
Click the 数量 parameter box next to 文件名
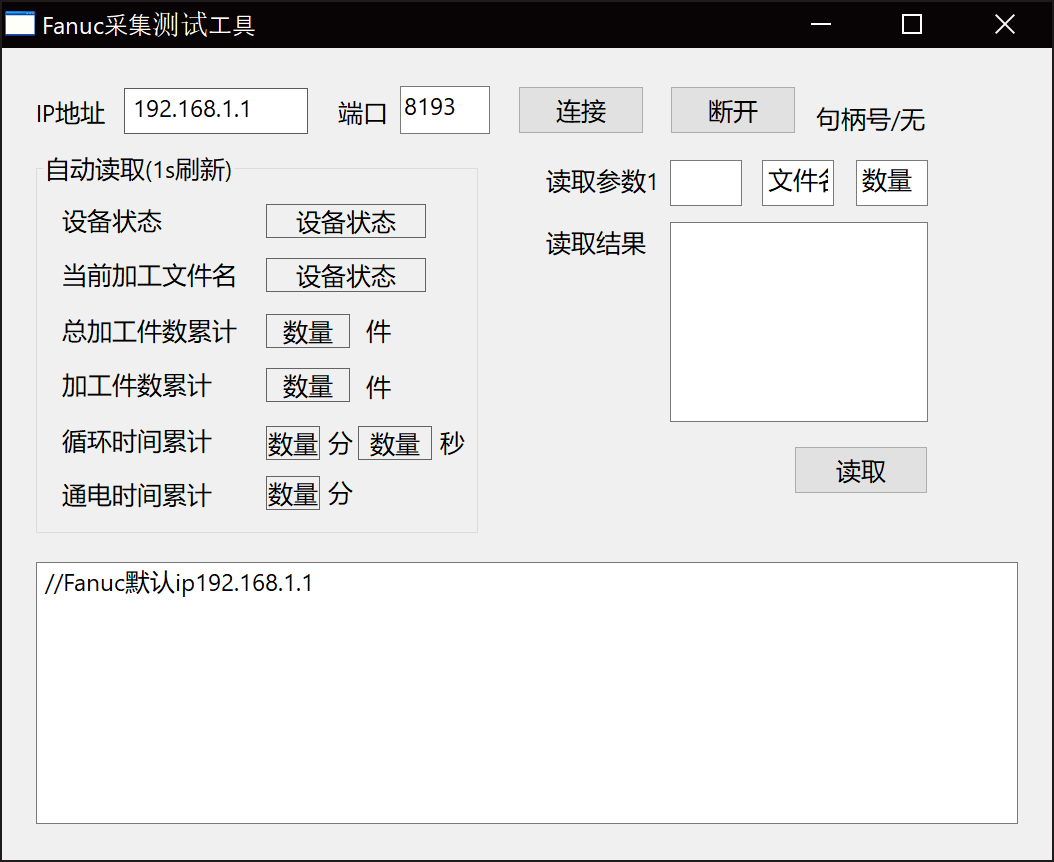click(891, 183)
